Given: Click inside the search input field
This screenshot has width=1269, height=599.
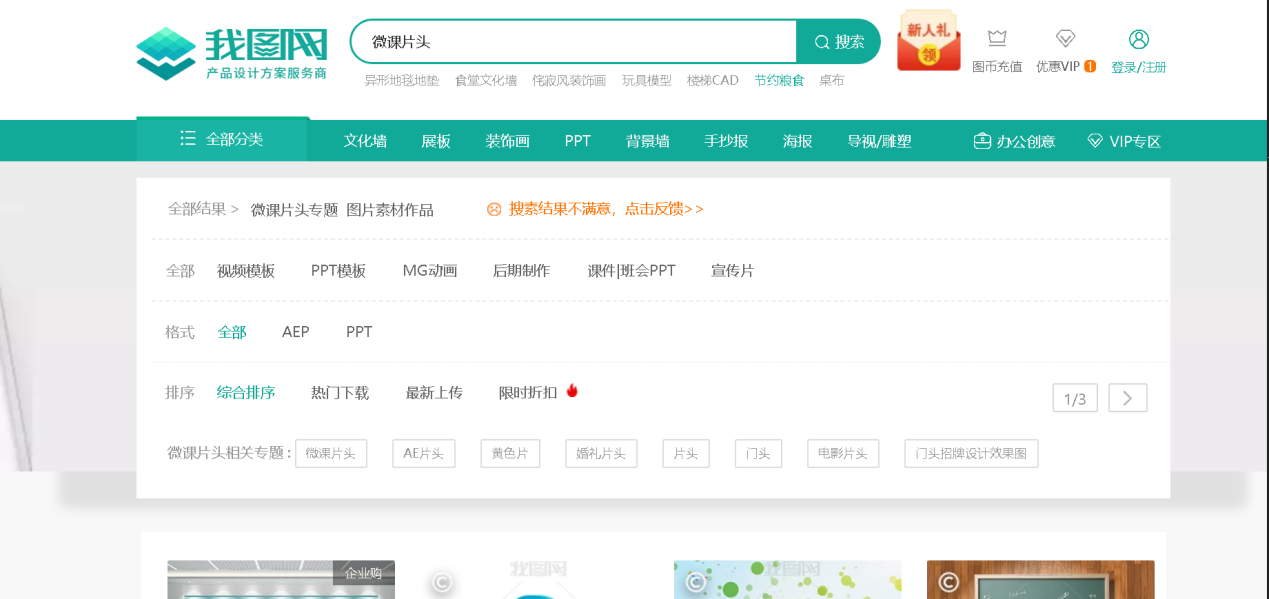Looking at the screenshot, I should 570,41.
